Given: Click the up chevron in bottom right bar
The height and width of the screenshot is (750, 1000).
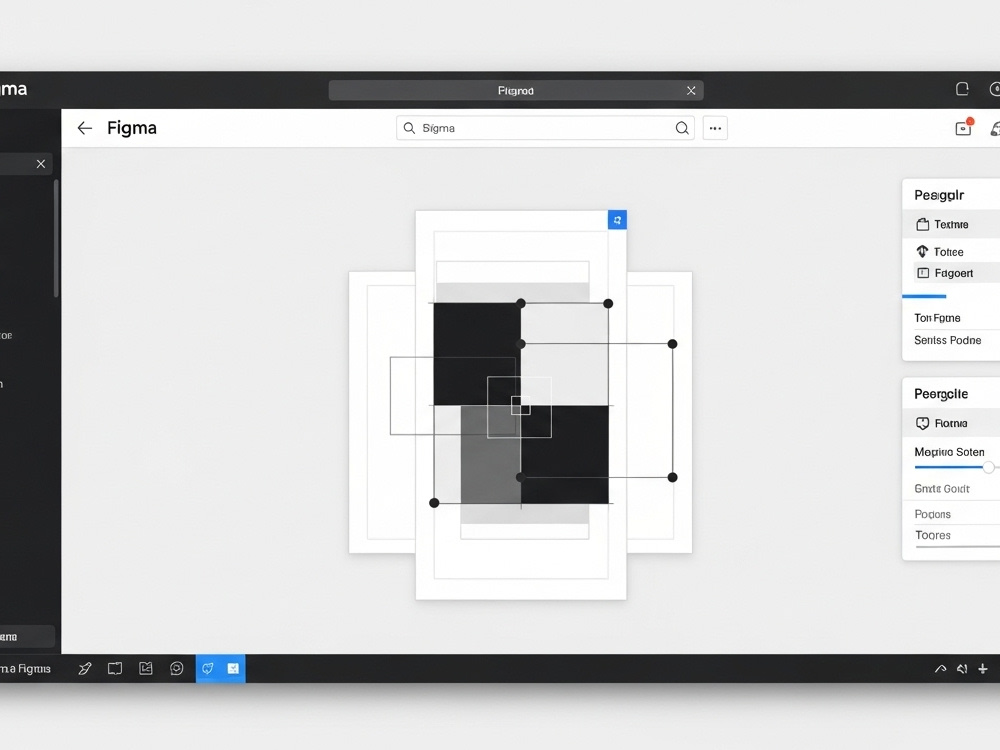Looking at the screenshot, I should point(940,669).
